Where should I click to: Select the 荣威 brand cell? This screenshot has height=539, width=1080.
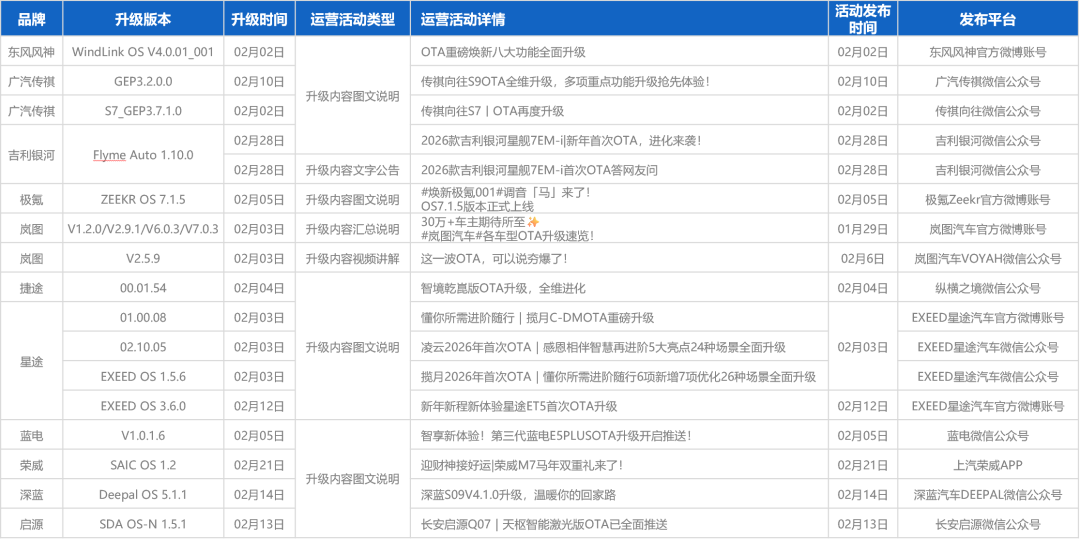pos(31,465)
